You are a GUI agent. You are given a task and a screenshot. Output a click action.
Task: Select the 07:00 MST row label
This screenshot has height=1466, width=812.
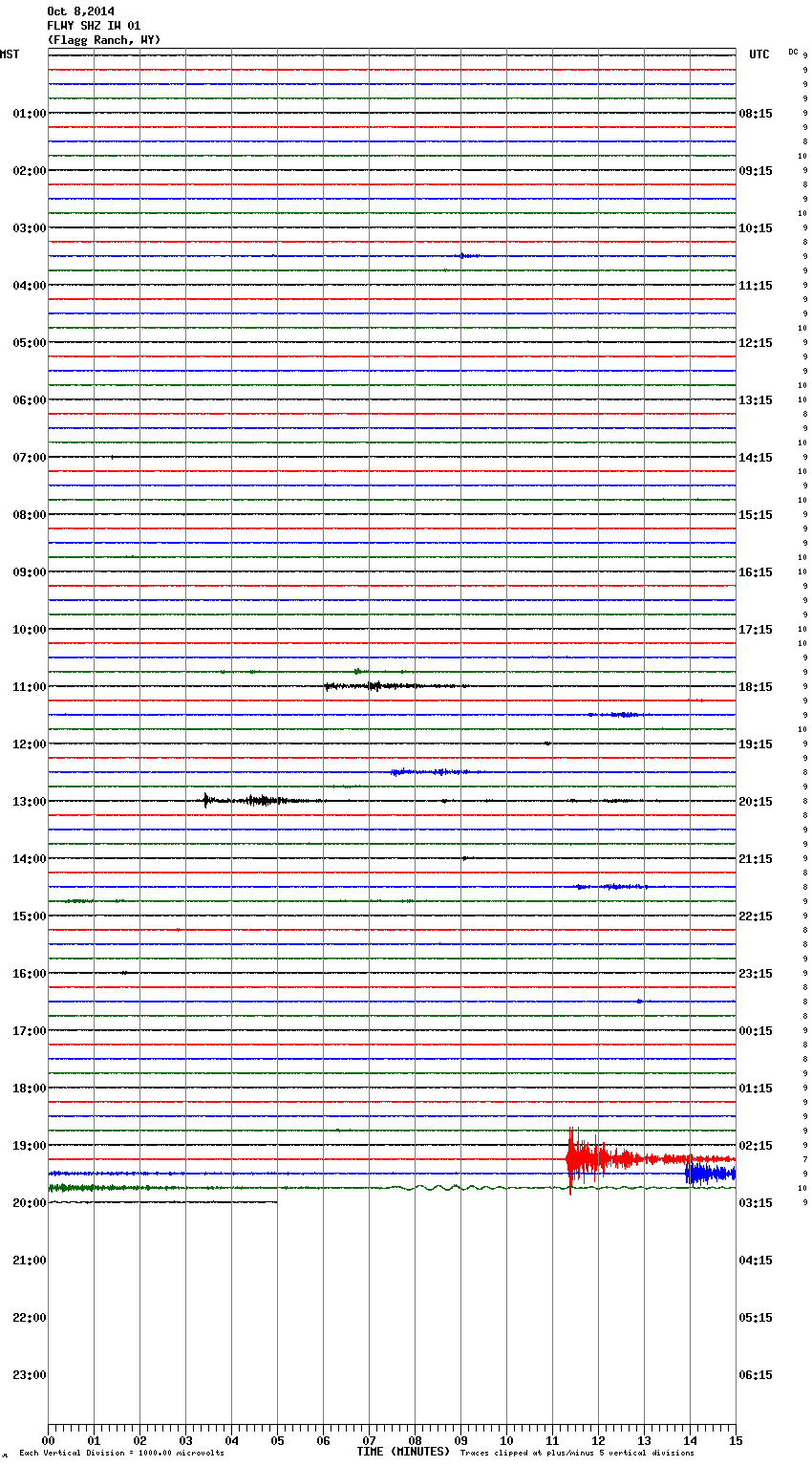[29, 458]
